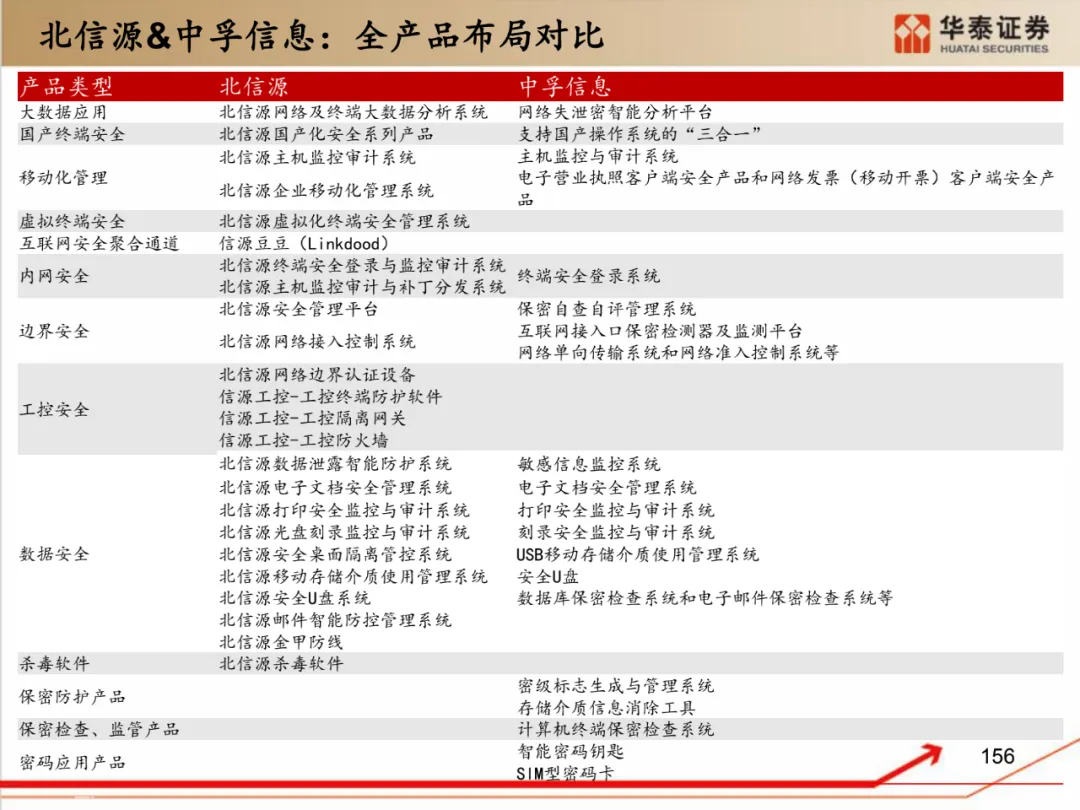Click 网络单向传输系统和网络准入控制系统等 text
This screenshot has height=810, width=1080.
pyautogui.click(x=678, y=353)
